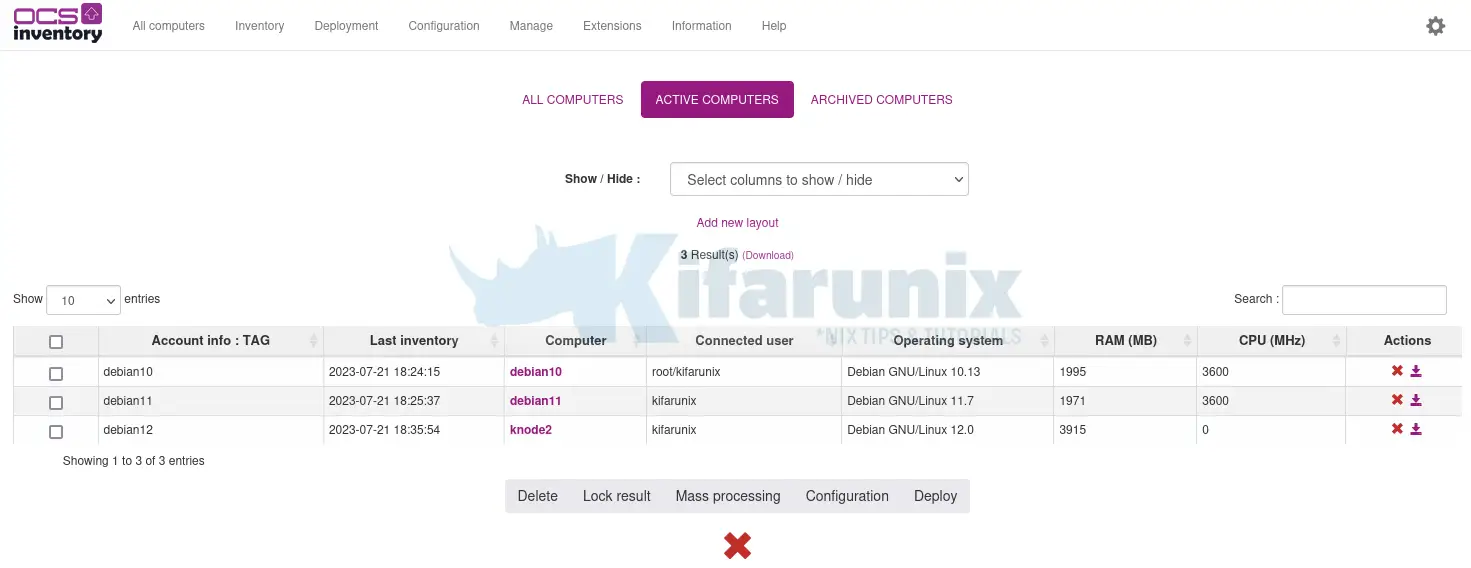Click Showing 1 to 3 of 3 entries text

pos(133,461)
